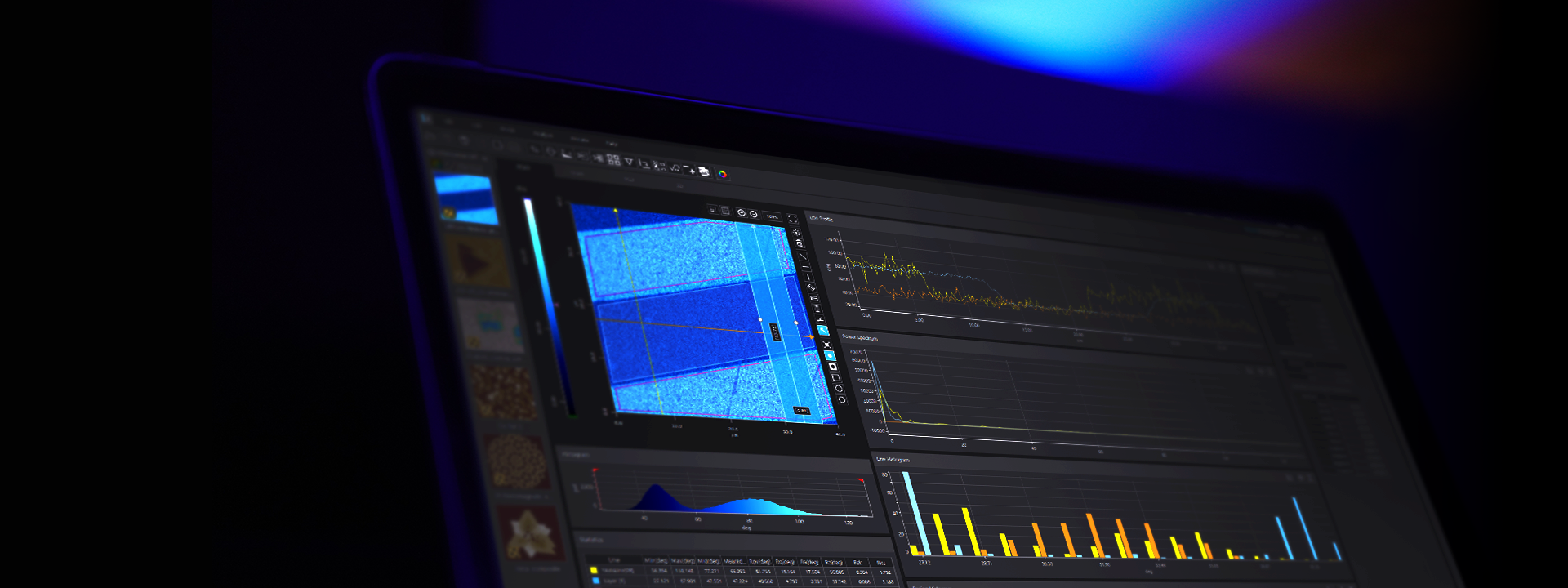1568x588 pixels.
Task: Select the diamond ruler measurement tool
Action: coord(812,287)
